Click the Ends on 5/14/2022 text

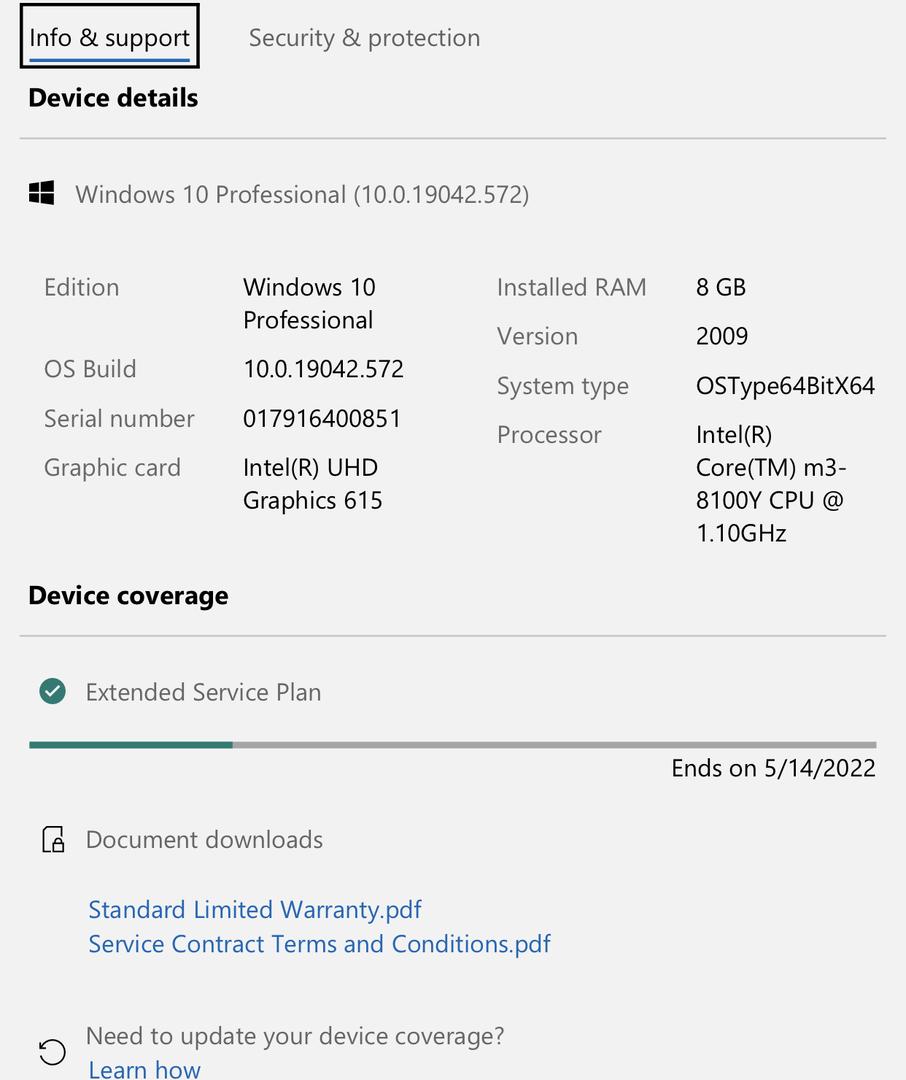pyautogui.click(x=774, y=768)
